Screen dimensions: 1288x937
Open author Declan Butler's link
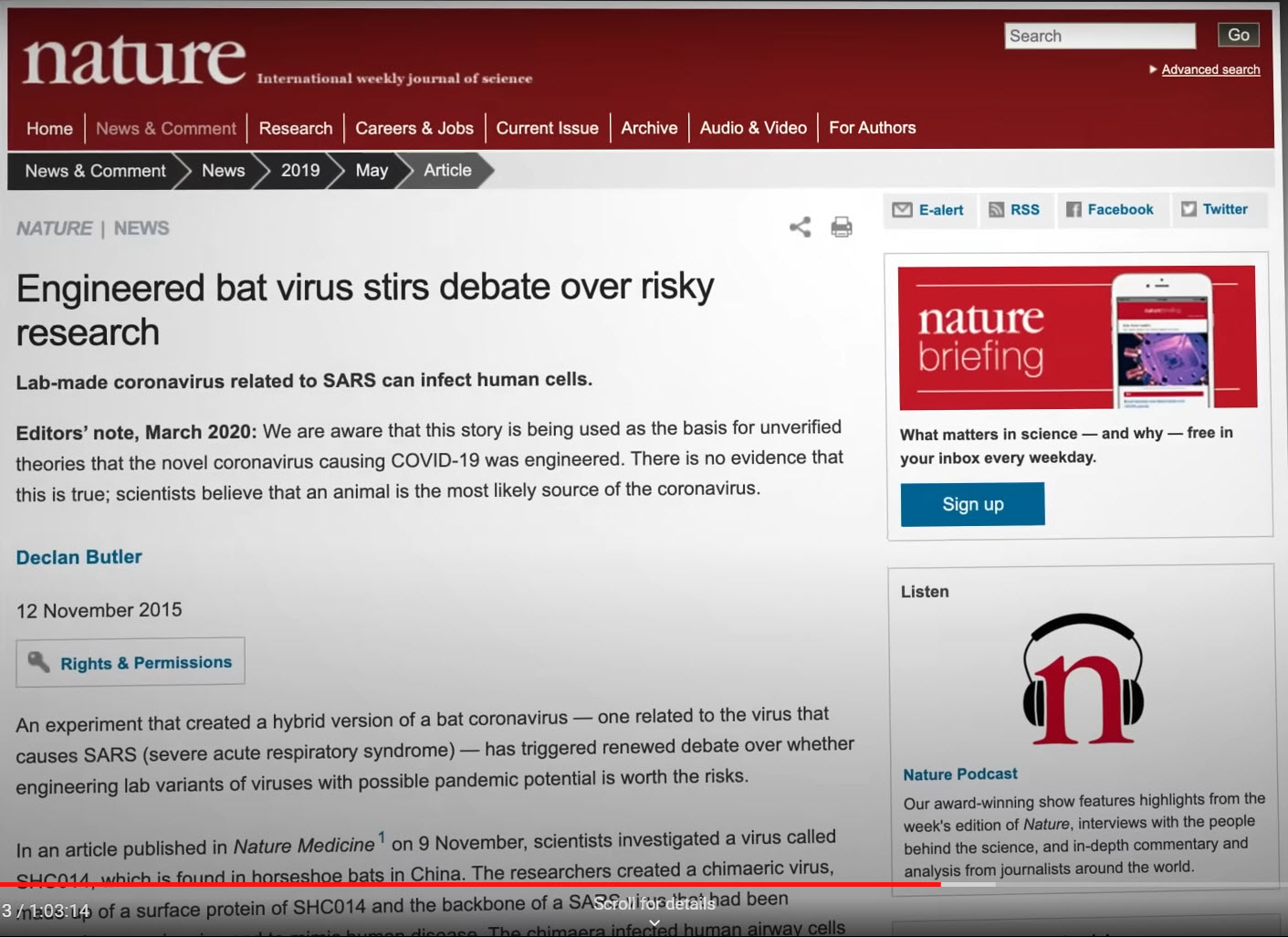point(79,557)
